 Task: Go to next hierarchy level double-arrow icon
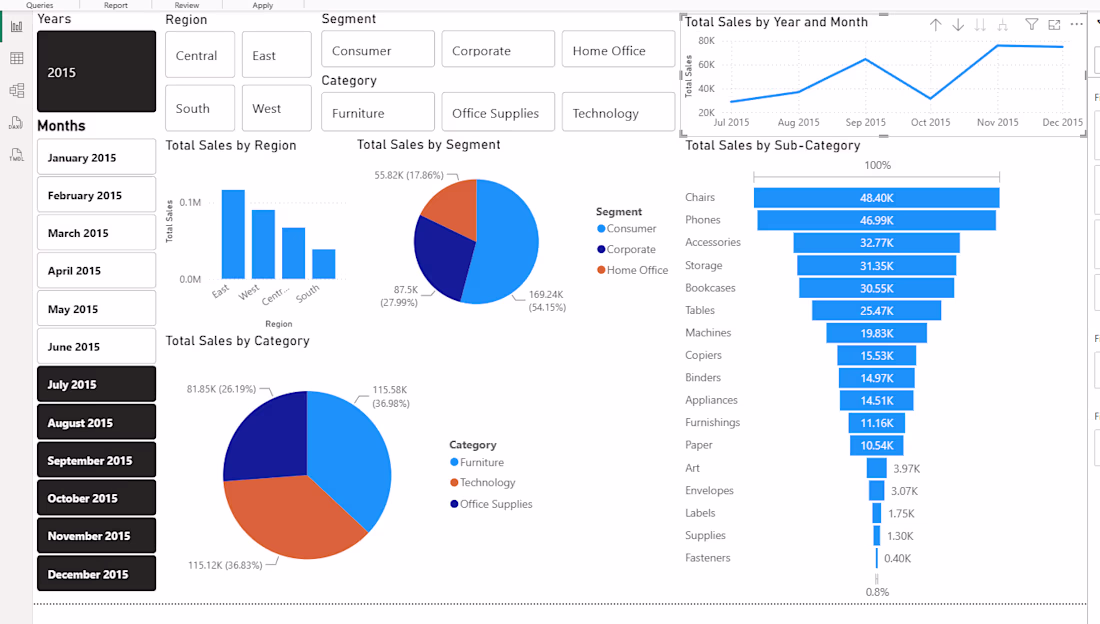point(980,25)
